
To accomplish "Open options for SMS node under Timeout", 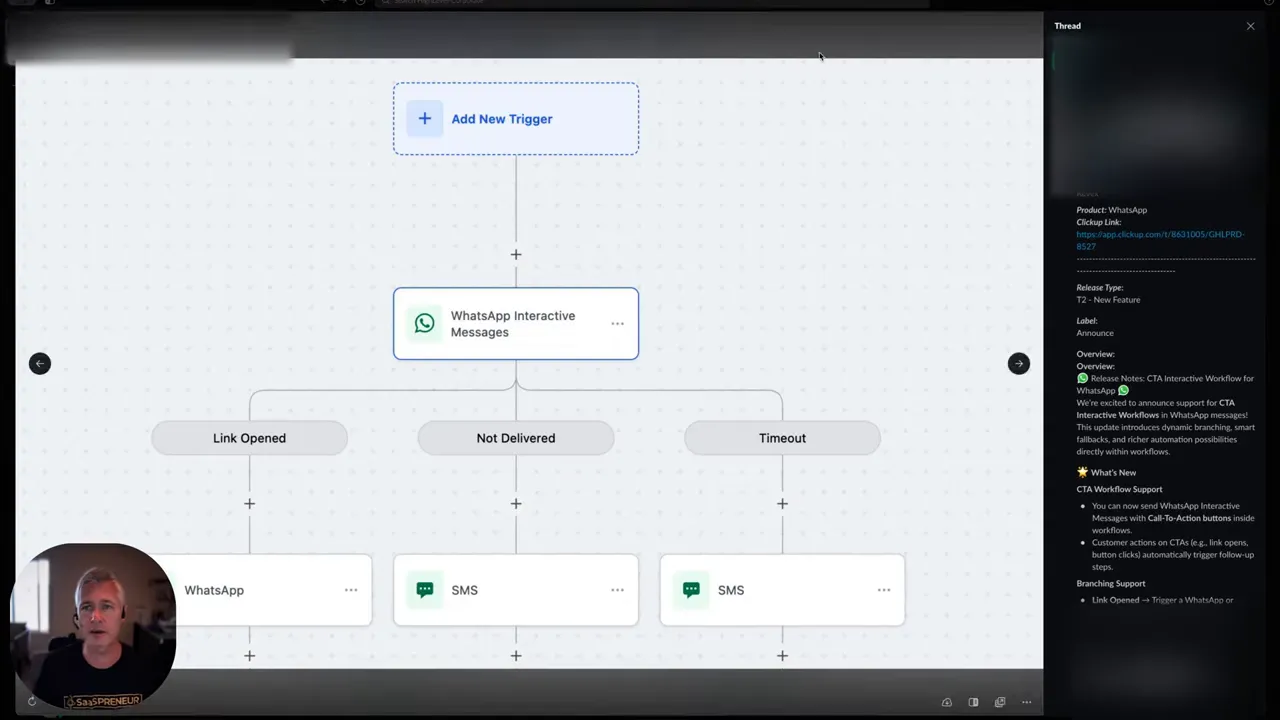I will coord(884,590).
